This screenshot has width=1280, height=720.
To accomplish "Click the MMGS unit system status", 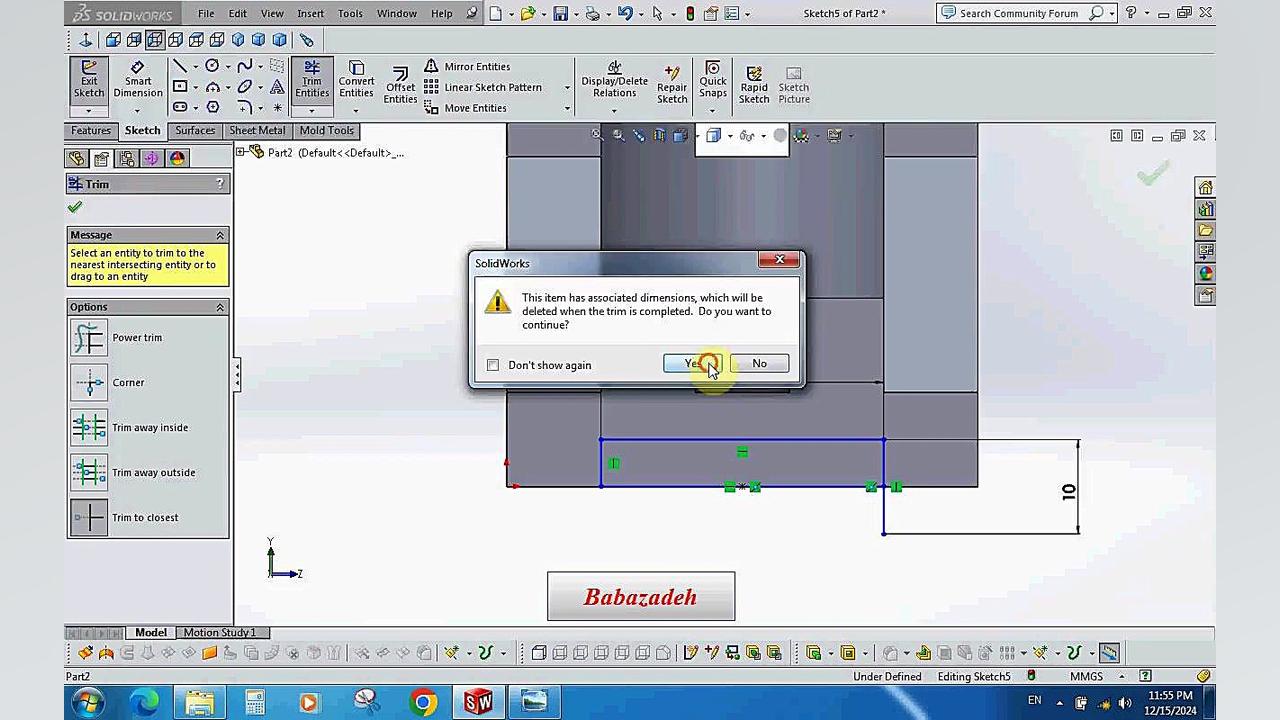I will [1086, 677].
